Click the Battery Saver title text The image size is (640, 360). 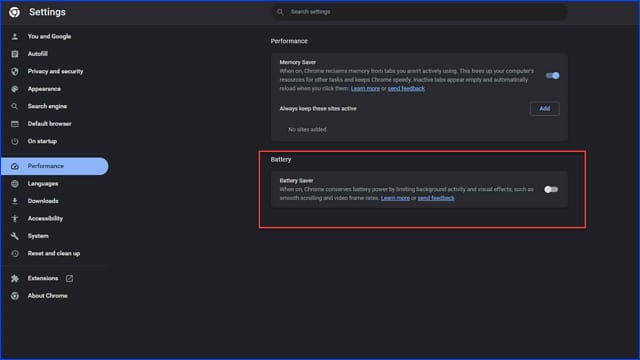[x=296, y=180]
